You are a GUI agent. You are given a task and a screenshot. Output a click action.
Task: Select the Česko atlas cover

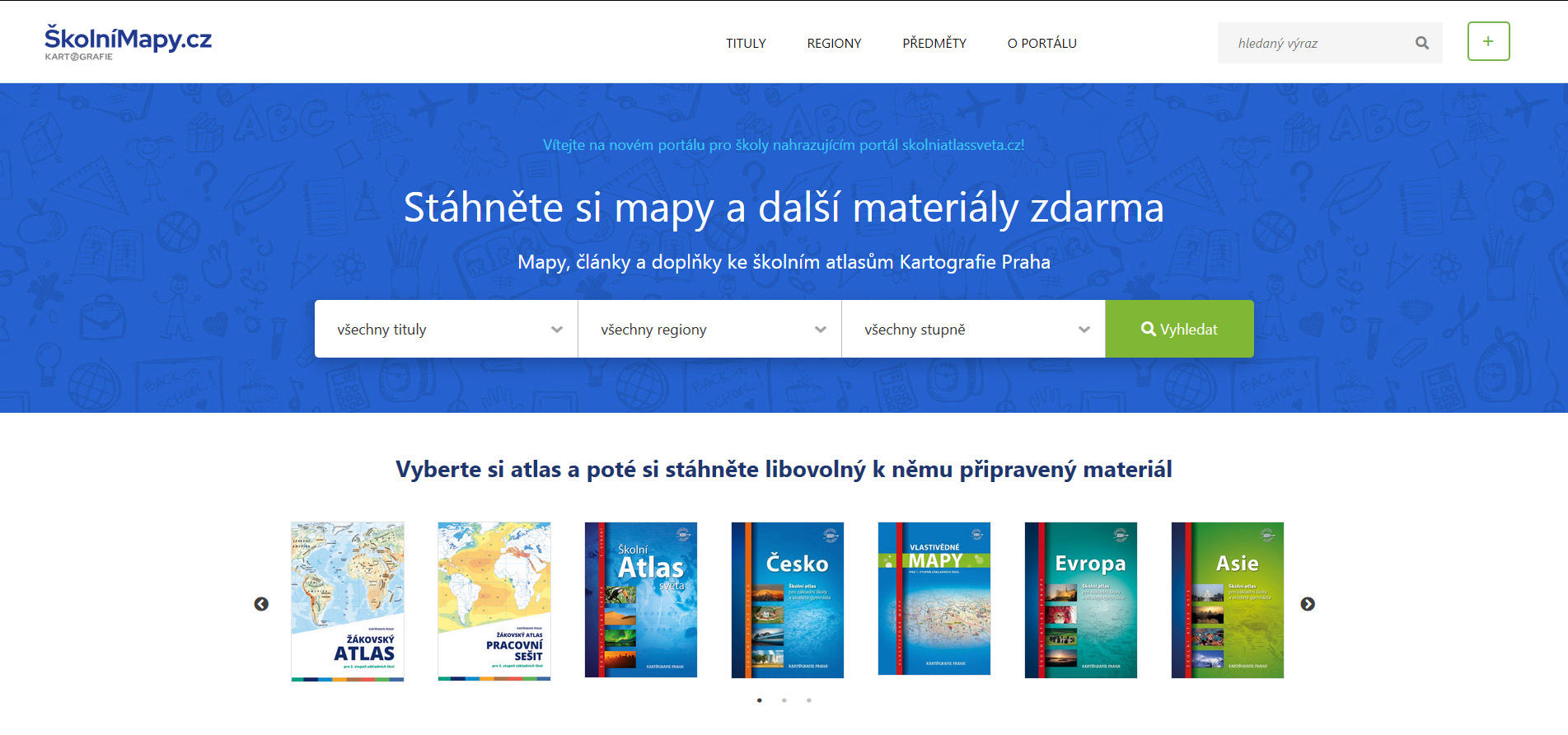pyautogui.click(x=787, y=600)
